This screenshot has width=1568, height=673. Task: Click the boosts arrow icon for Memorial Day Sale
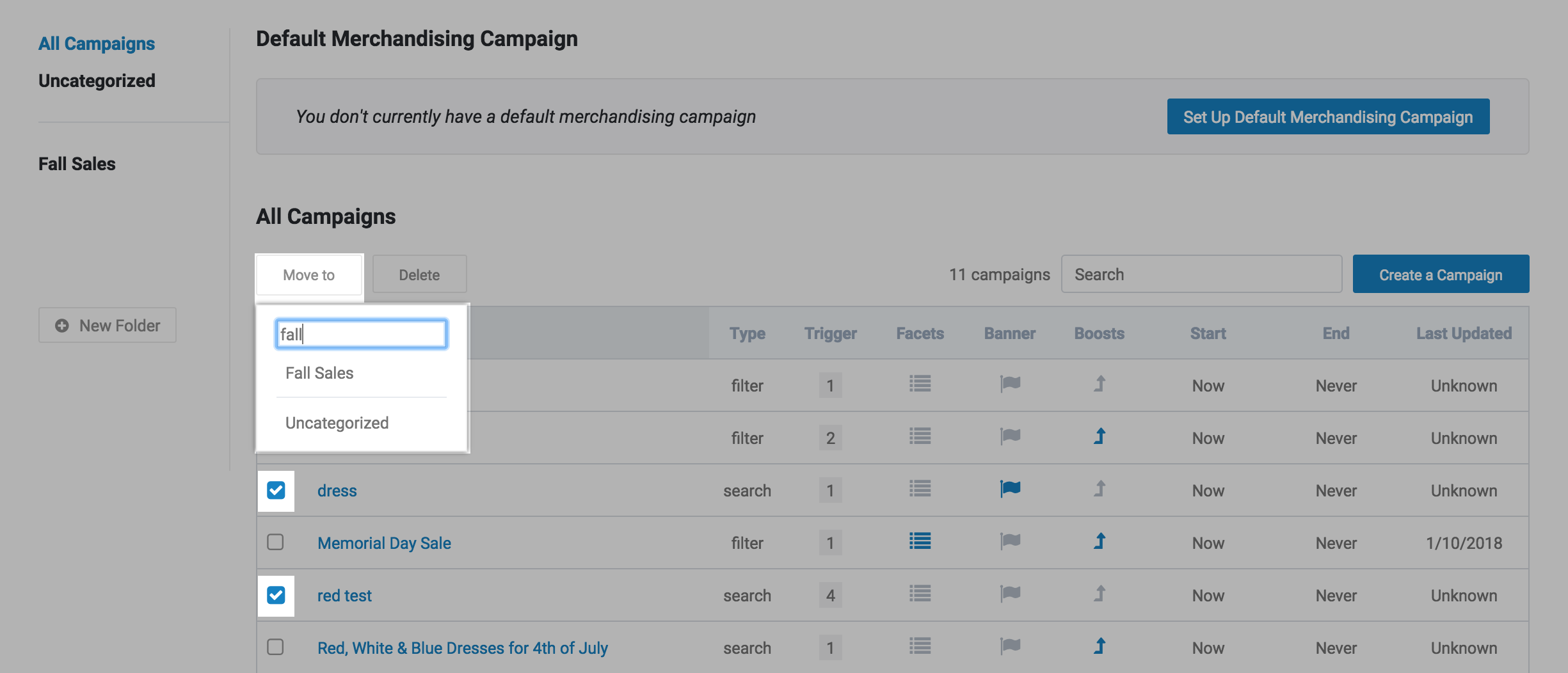[x=1100, y=542]
